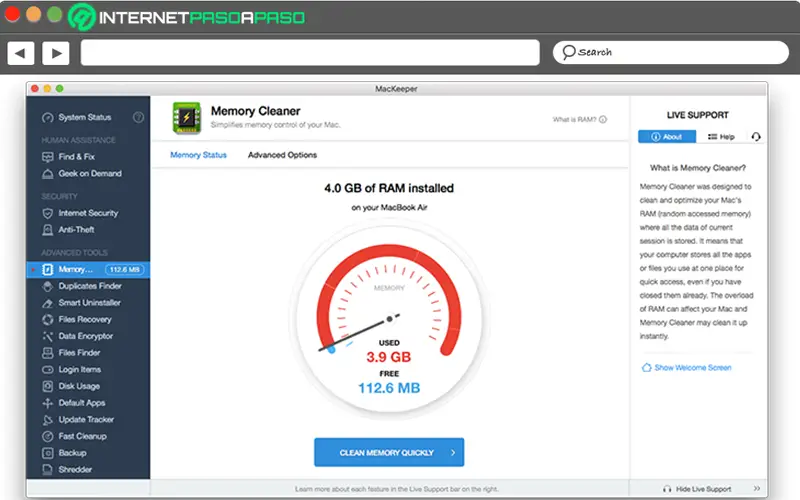Screen dimensions: 800x500
Task: Open Fast Cleanup icon
Action: [x=47, y=436]
